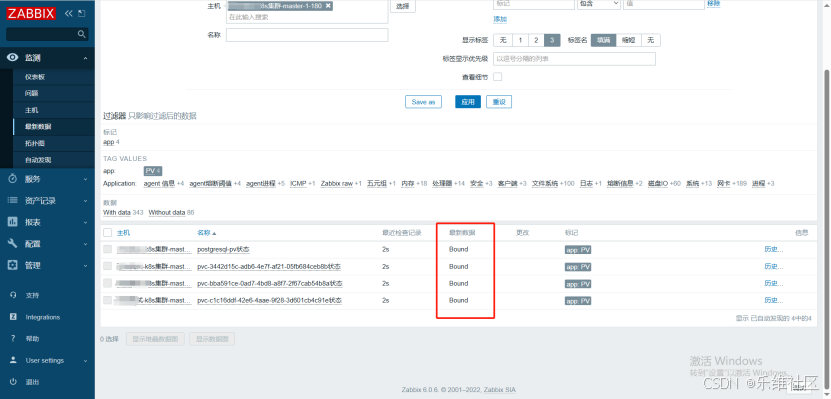Expand the 服务 section with its chevron
Image resolution: width=831 pixels, height=399 pixels.
pyautogui.click(x=85, y=179)
